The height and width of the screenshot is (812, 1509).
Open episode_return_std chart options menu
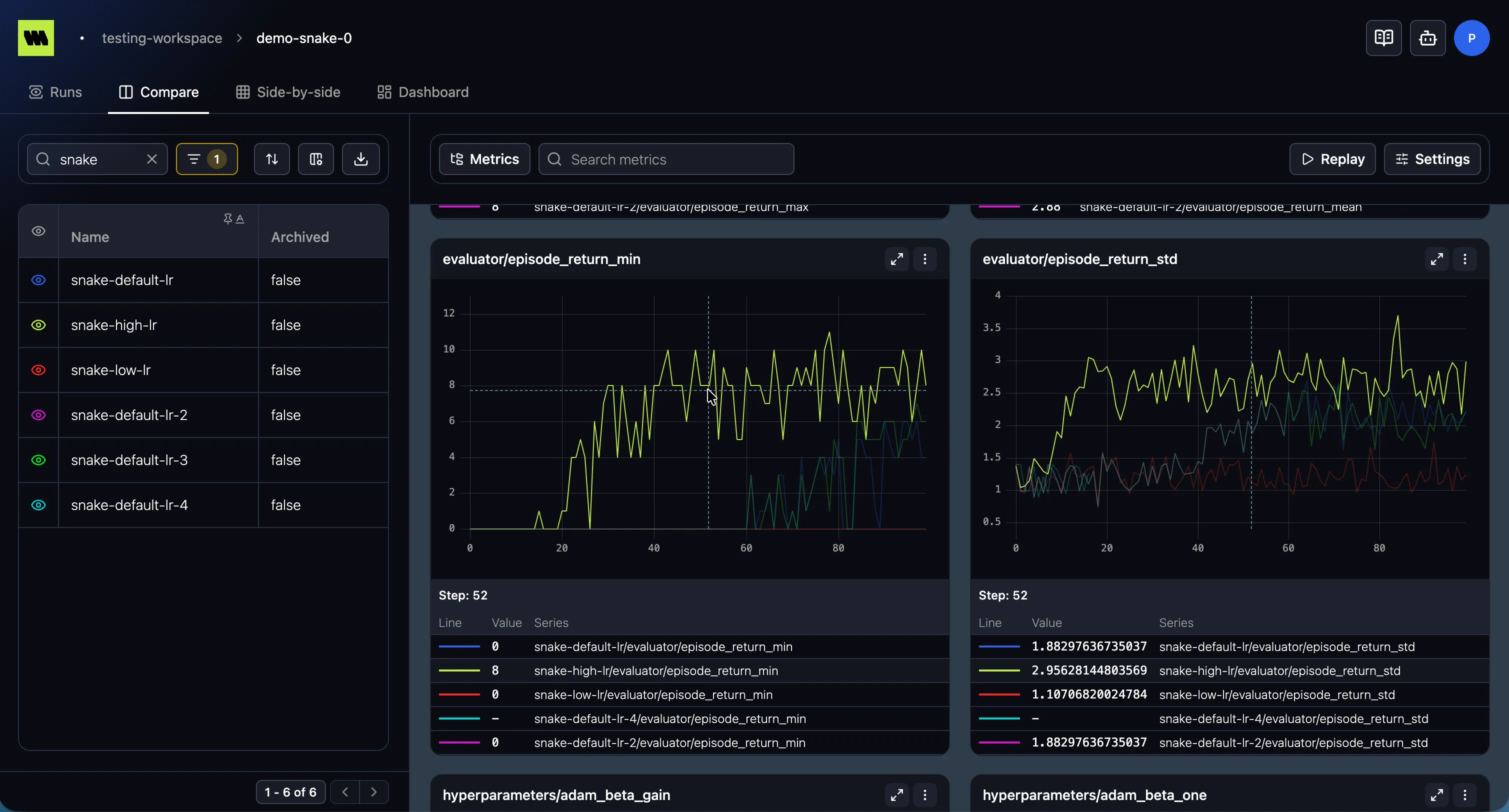(x=1465, y=259)
